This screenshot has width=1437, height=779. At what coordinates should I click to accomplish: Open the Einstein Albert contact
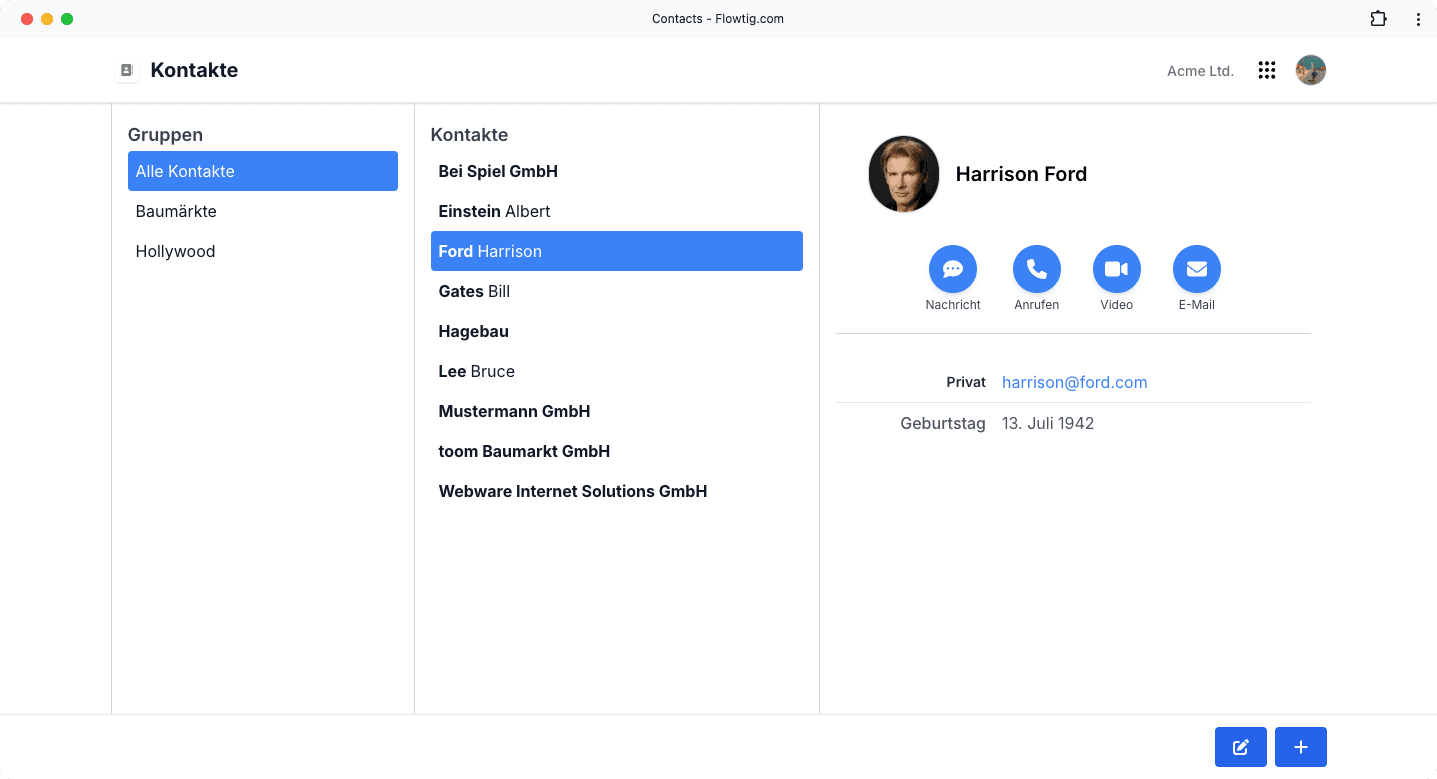617,211
